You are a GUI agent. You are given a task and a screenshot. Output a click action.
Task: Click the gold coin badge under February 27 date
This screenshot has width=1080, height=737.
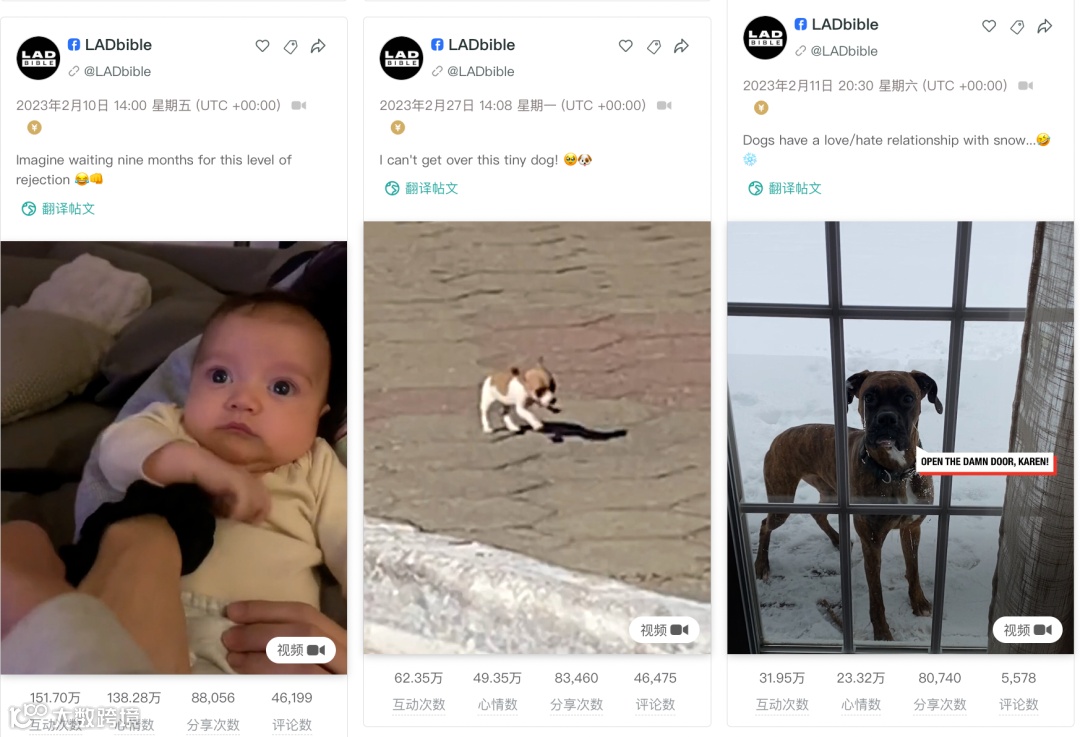click(397, 127)
